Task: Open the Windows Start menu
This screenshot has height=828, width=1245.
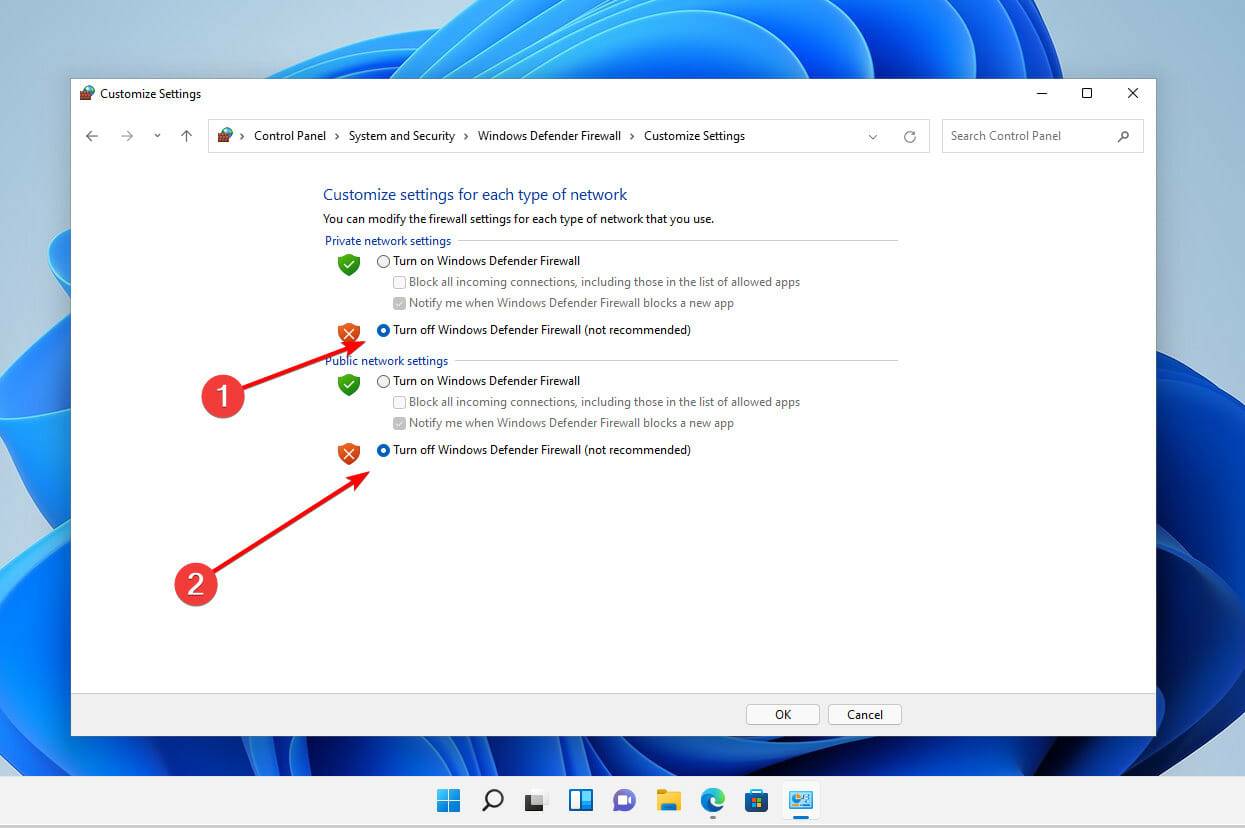Action: tap(448, 800)
